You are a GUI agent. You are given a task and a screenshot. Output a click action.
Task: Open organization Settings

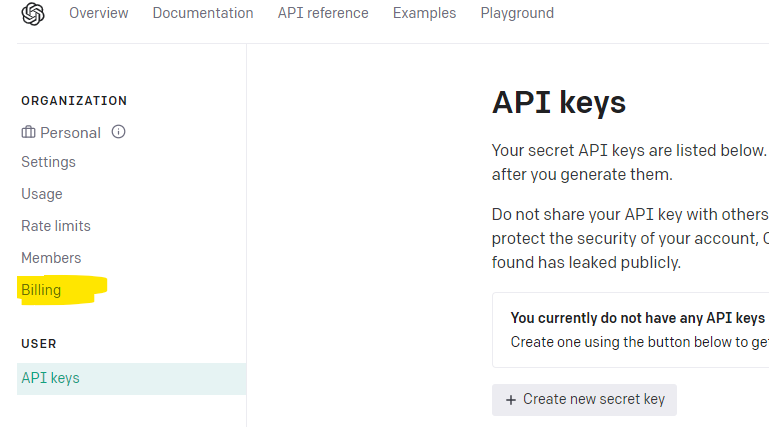click(48, 162)
